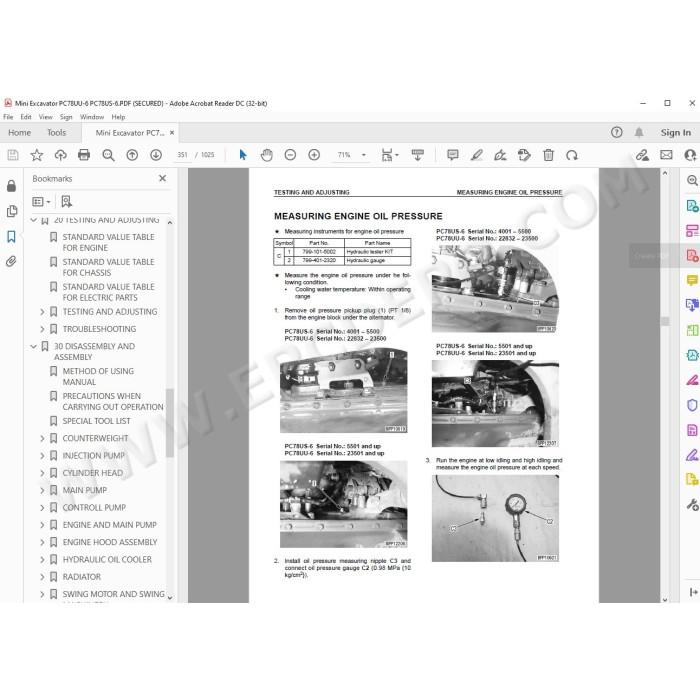This screenshot has height=700, width=700.
Task: Open the Attachments paperclip panel
Action: [x=11, y=261]
